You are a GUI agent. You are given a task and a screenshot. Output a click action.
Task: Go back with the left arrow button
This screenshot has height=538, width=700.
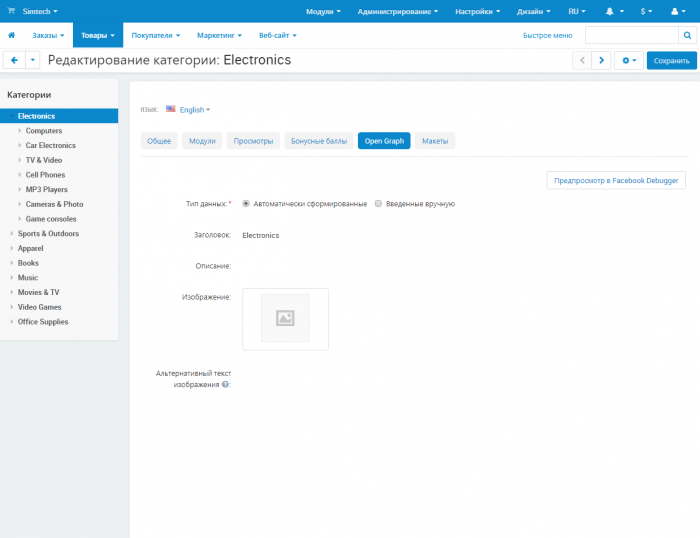click(x=14, y=60)
